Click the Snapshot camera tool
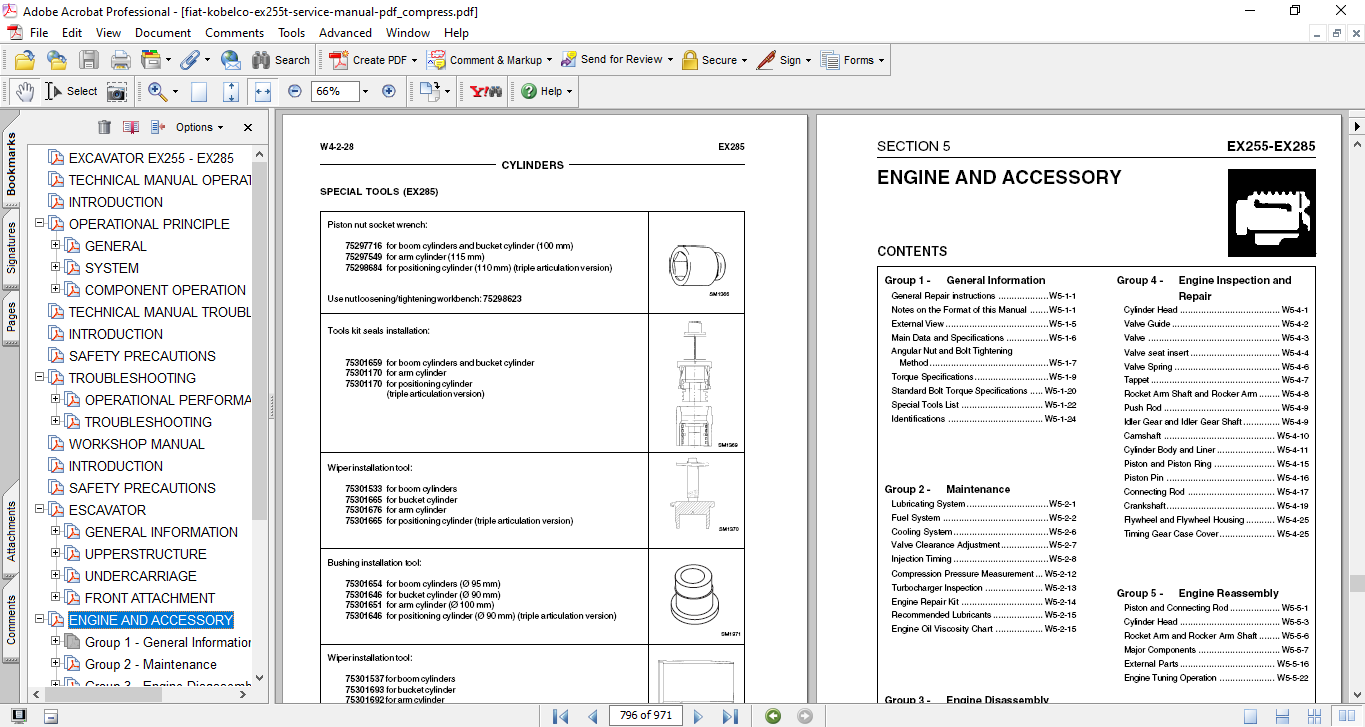This screenshot has width=1365, height=727. (117, 91)
